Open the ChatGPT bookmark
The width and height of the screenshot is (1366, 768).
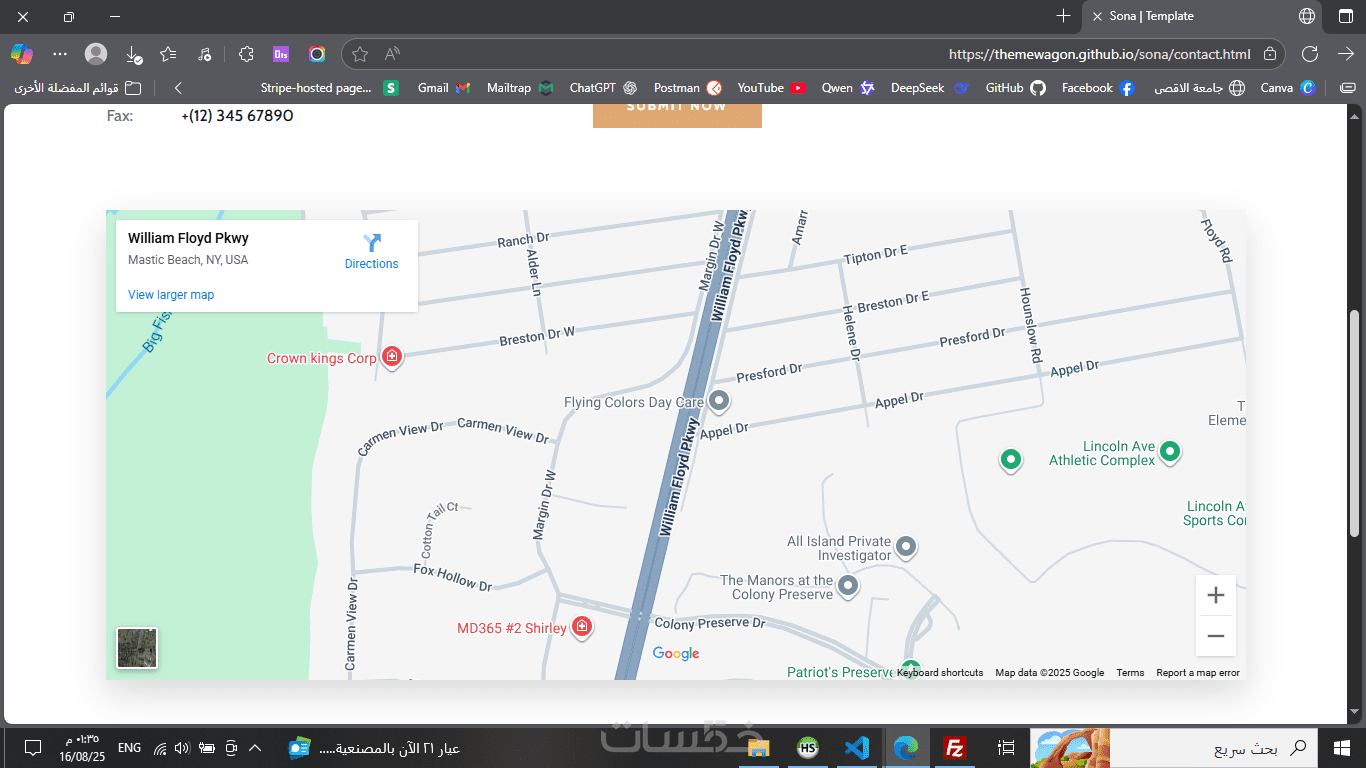coord(603,88)
